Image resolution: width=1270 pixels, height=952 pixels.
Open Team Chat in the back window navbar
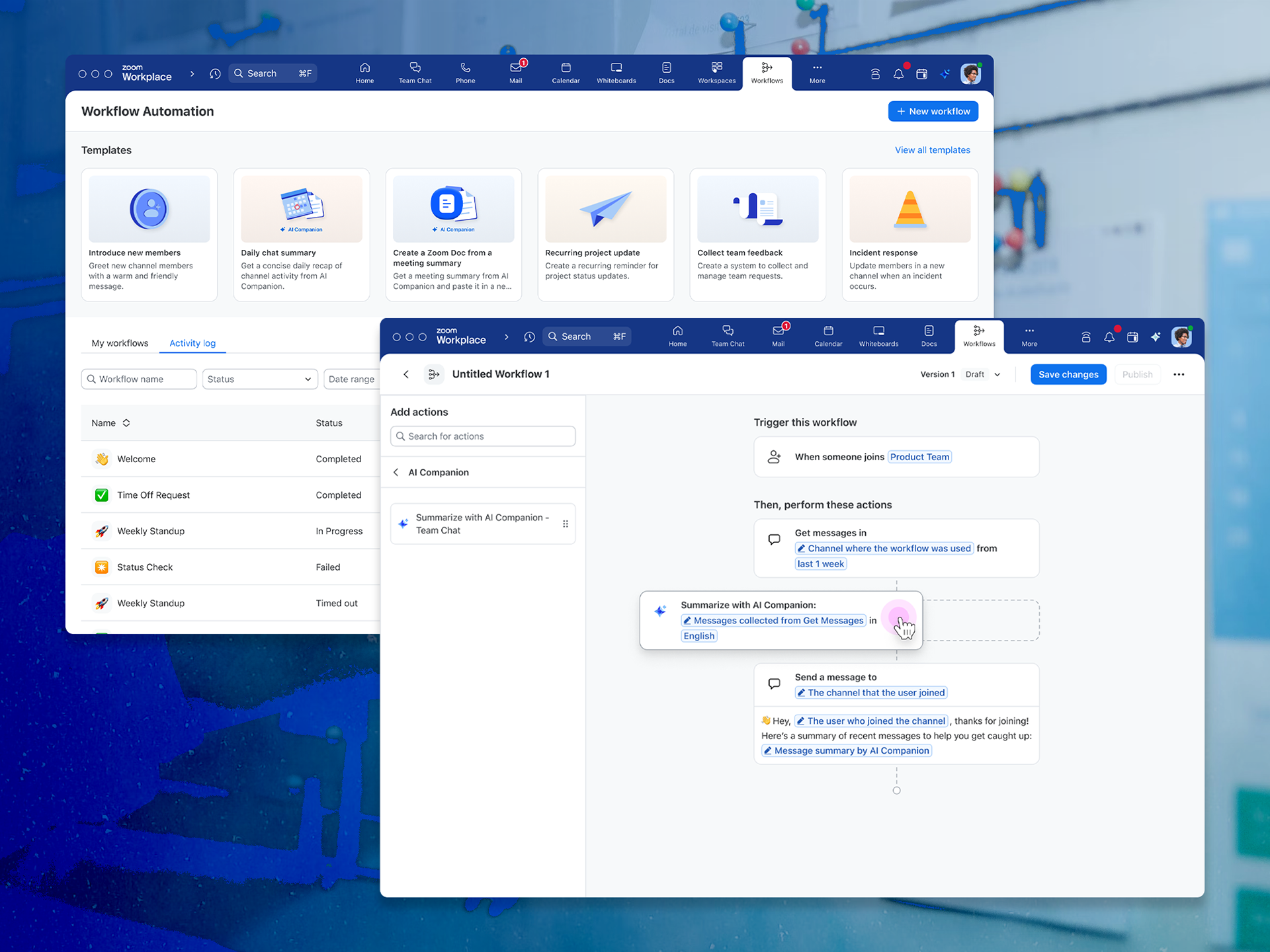click(x=415, y=73)
